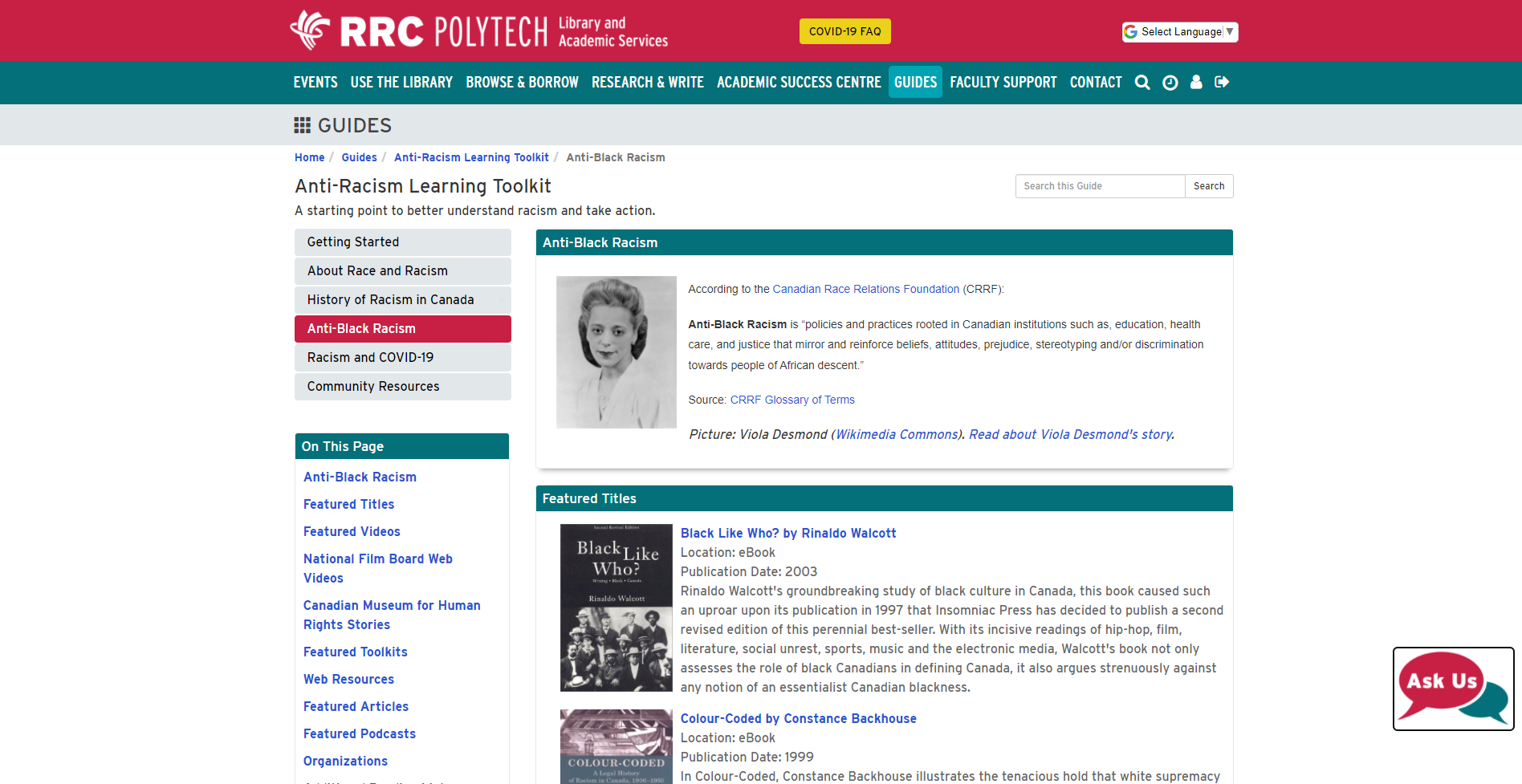Screen dimensions: 1522x784
Task: Open the Use the Library menu
Action: point(401,82)
